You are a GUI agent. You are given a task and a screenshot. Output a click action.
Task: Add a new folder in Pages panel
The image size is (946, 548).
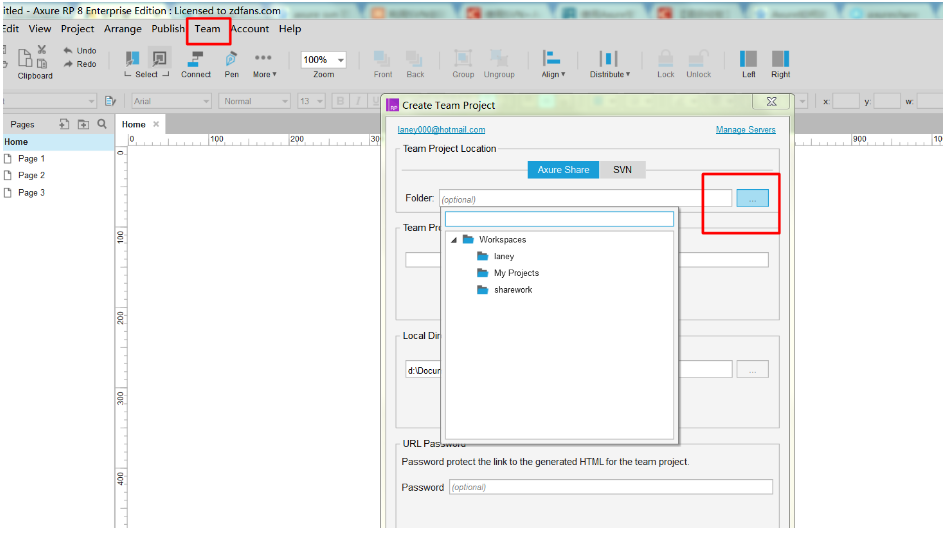pos(83,124)
